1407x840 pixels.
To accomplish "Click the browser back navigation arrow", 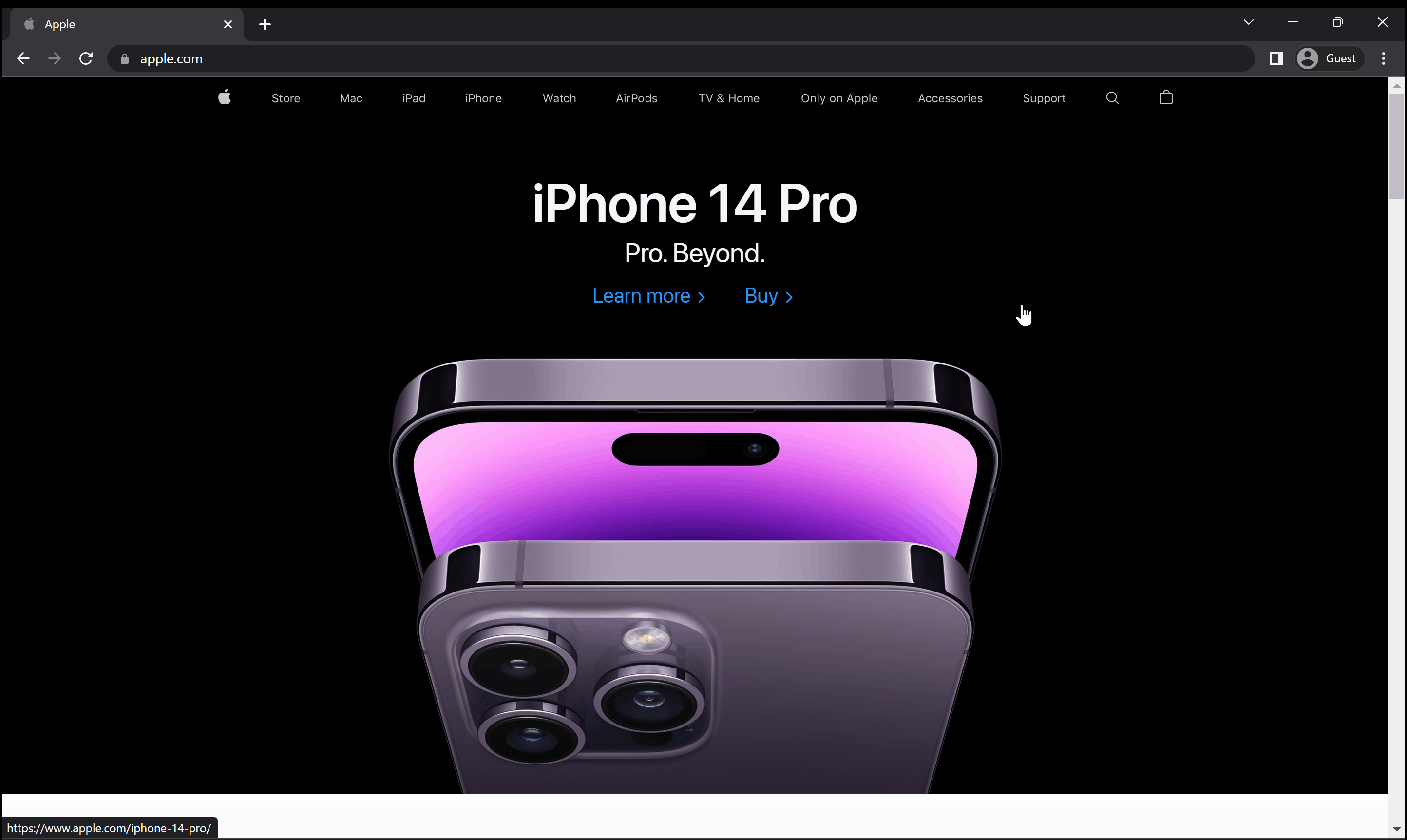I will [23, 58].
